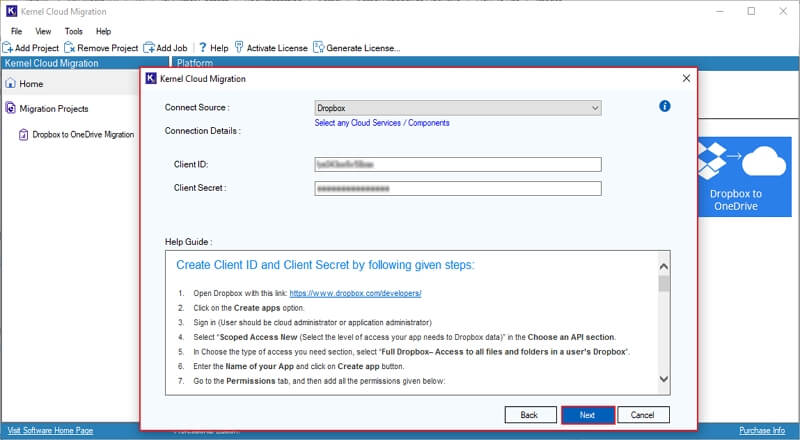
Task: Click the Back button
Action: click(x=530, y=415)
